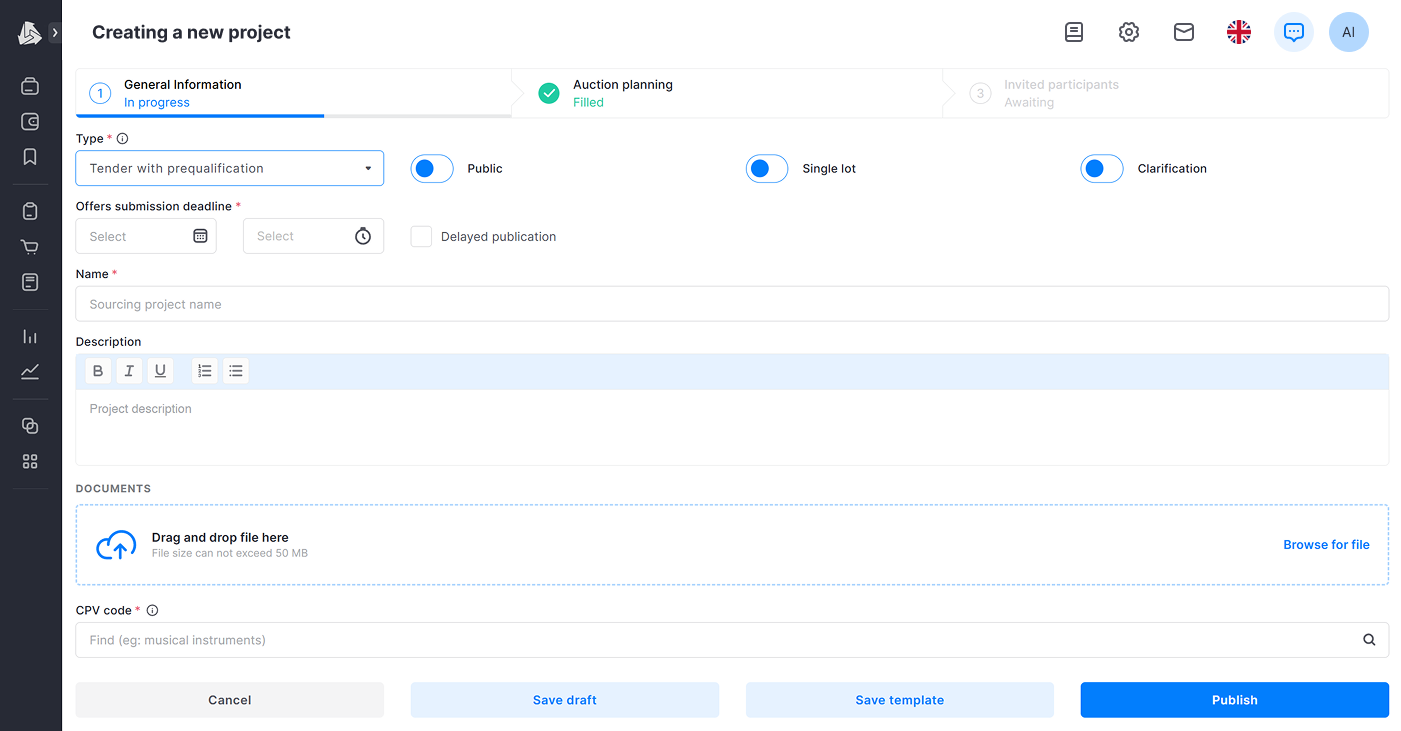Toggle the Single lot switch
This screenshot has width=1401, height=731.
click(767, 169)
